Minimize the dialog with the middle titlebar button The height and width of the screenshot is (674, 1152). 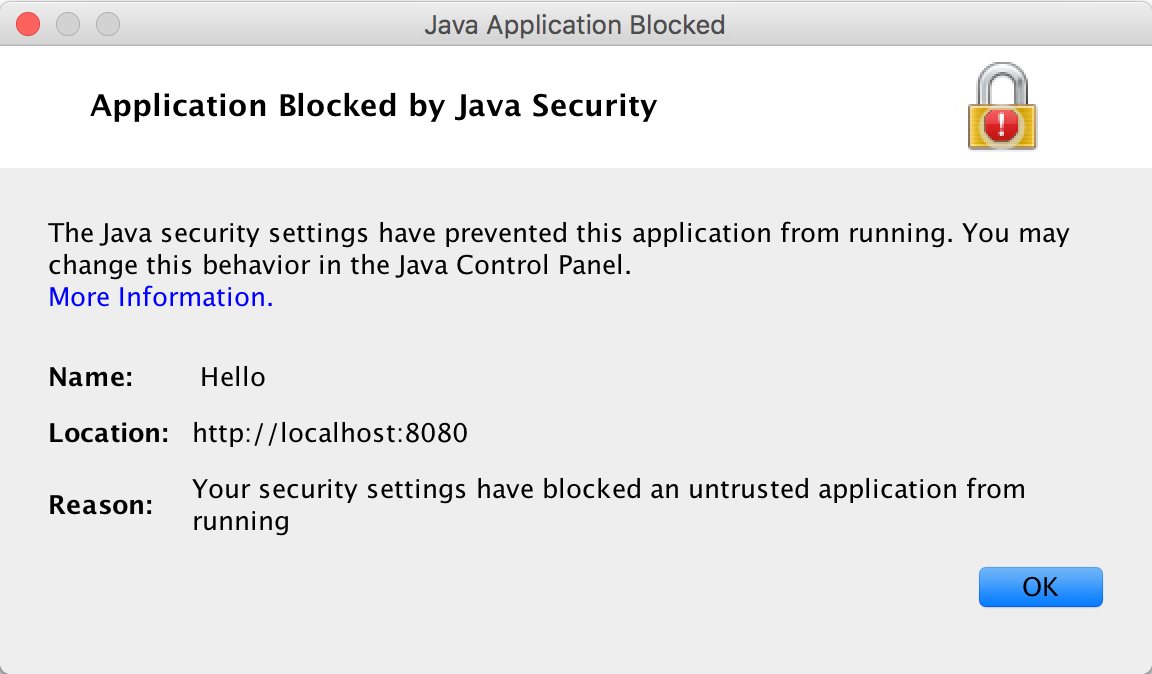tap(68, 24)
